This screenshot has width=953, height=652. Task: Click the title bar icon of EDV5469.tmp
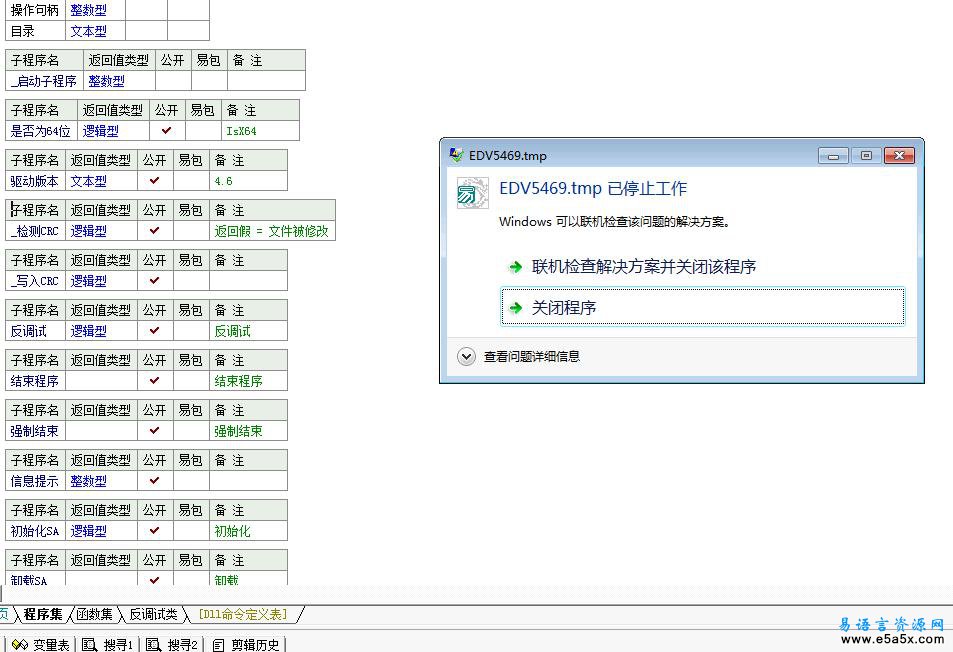[x=456, y=155]
